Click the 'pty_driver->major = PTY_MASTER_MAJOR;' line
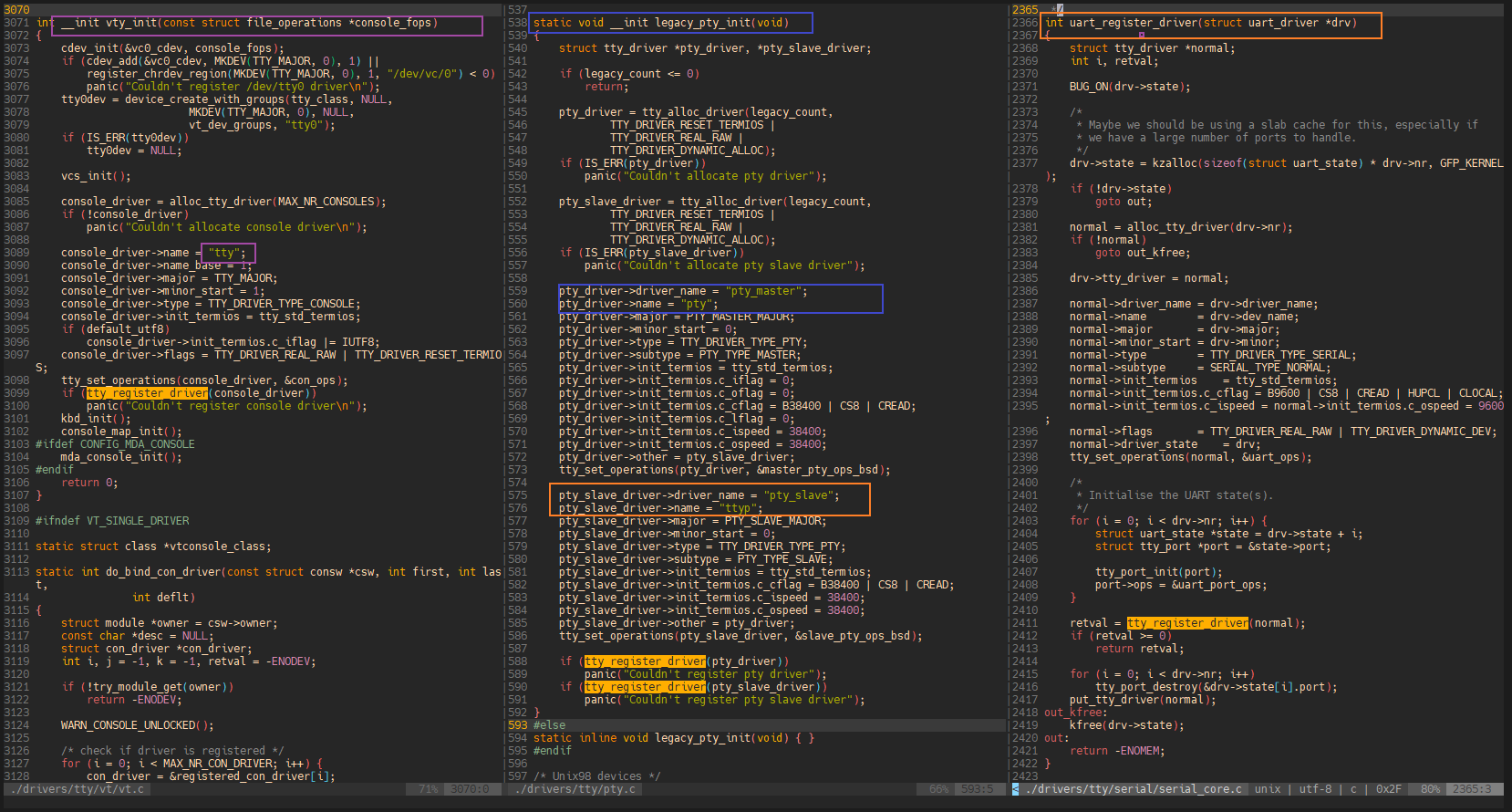Viewport: 1512px width, 812px height. (x=677, y=317)
